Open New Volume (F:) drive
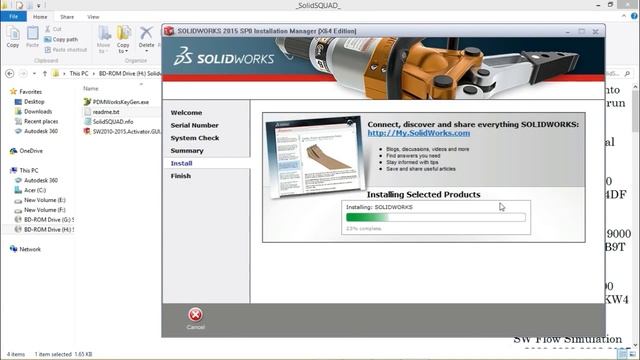The image size is (640, 360). [40, 210]
